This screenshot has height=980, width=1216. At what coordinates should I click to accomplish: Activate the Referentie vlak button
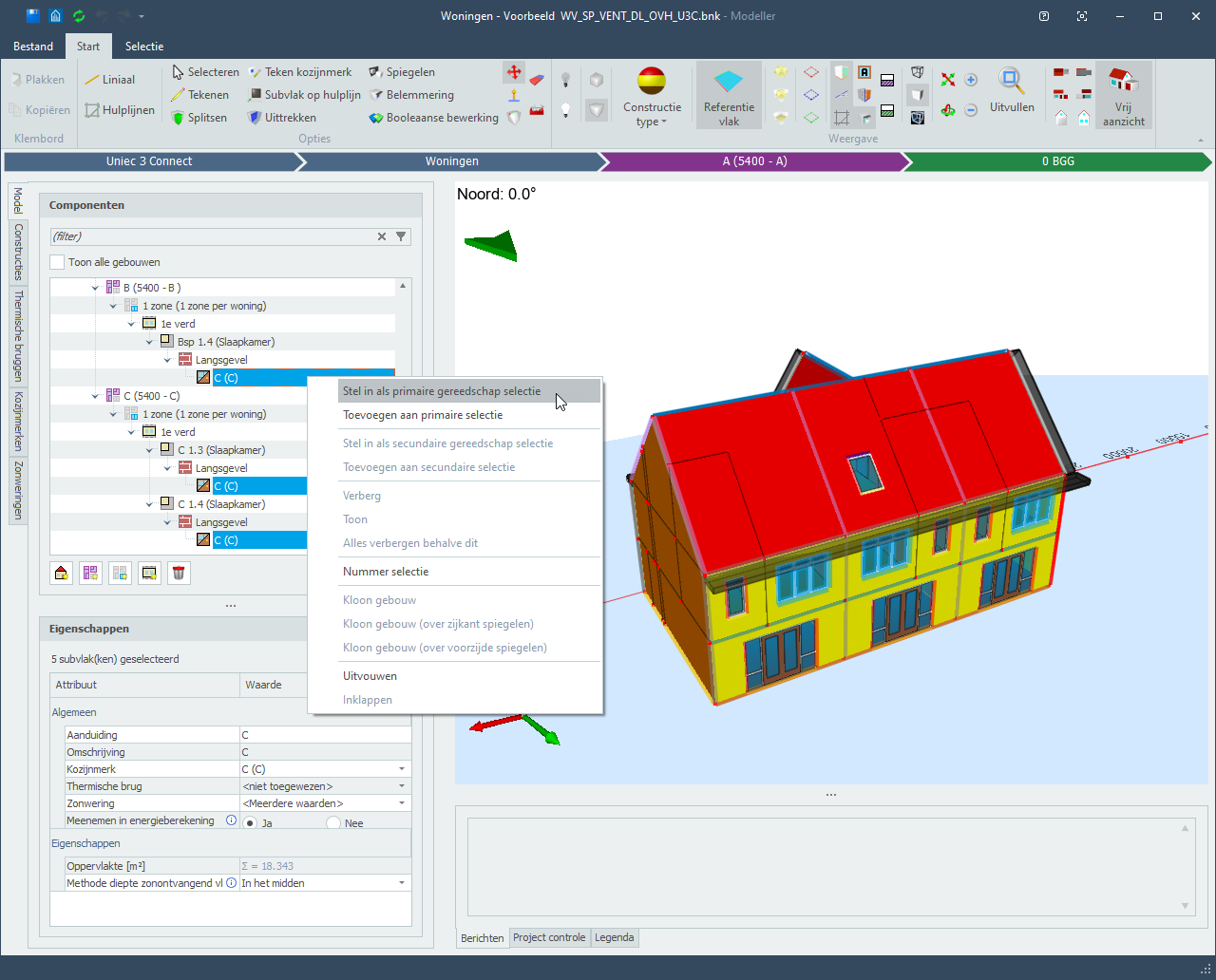(x=729, y=95)
